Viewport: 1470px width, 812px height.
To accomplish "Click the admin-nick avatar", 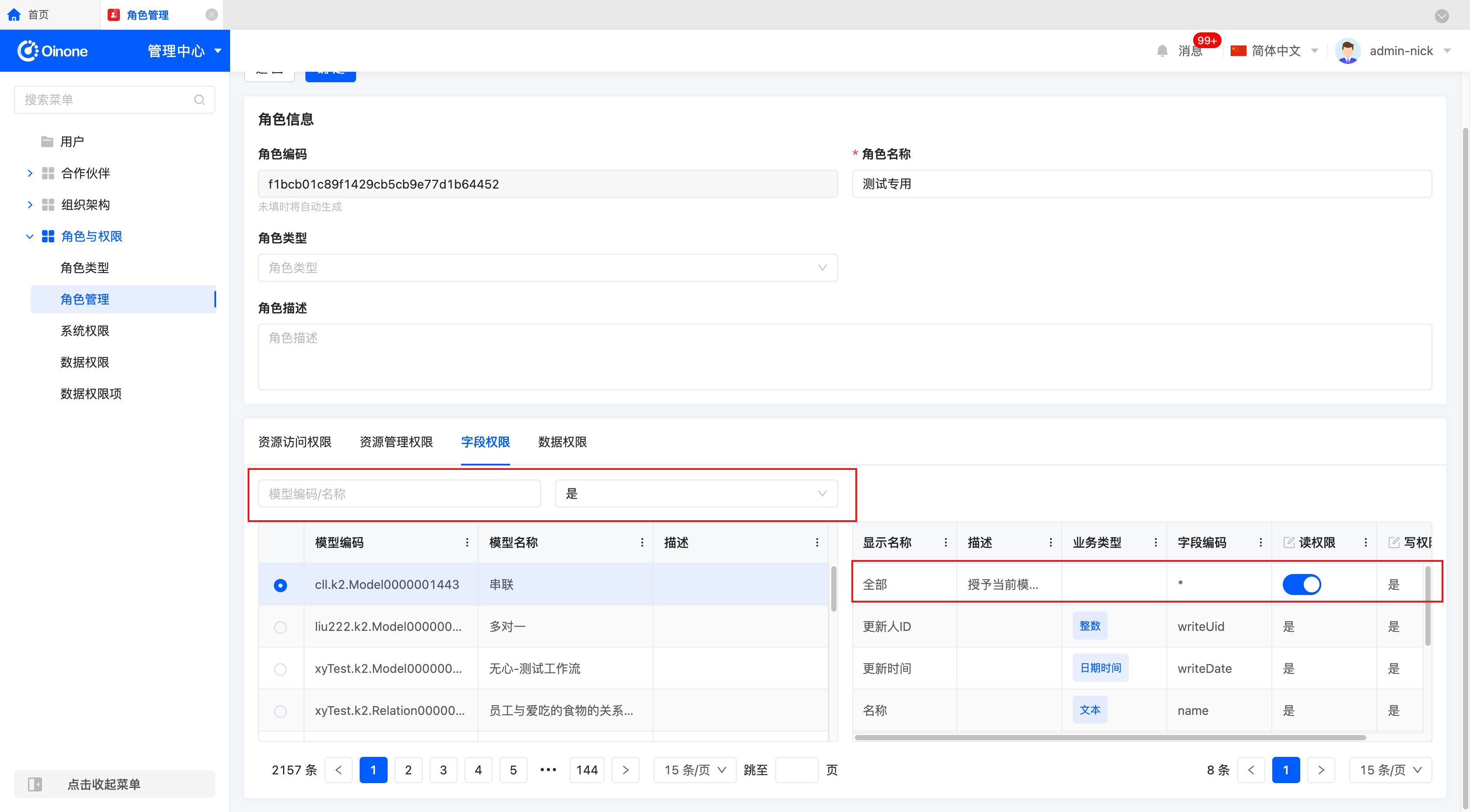I will click(x=1347, y=51).
